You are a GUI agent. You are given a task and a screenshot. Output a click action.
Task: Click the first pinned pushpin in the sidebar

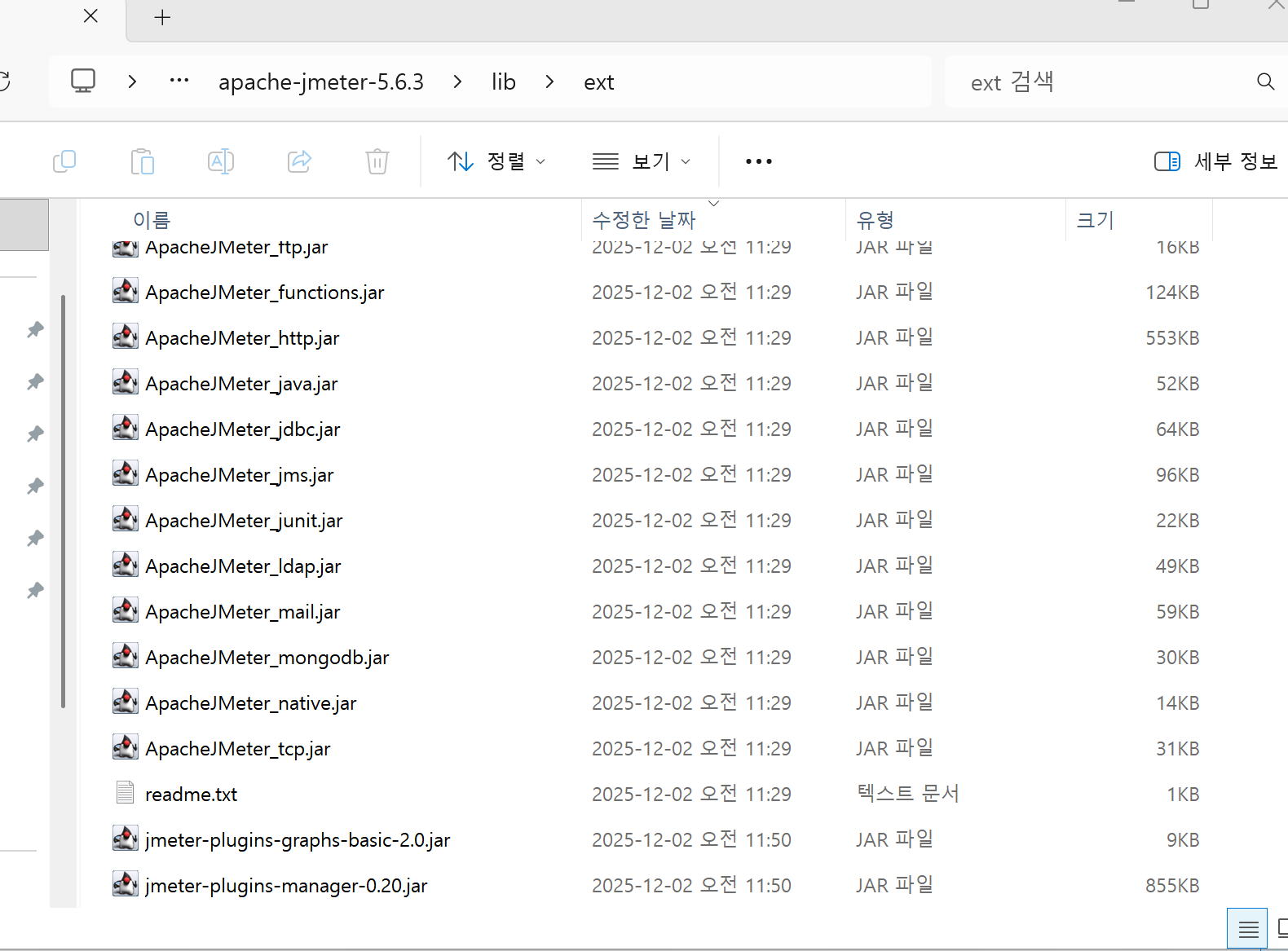click(35, 329)
